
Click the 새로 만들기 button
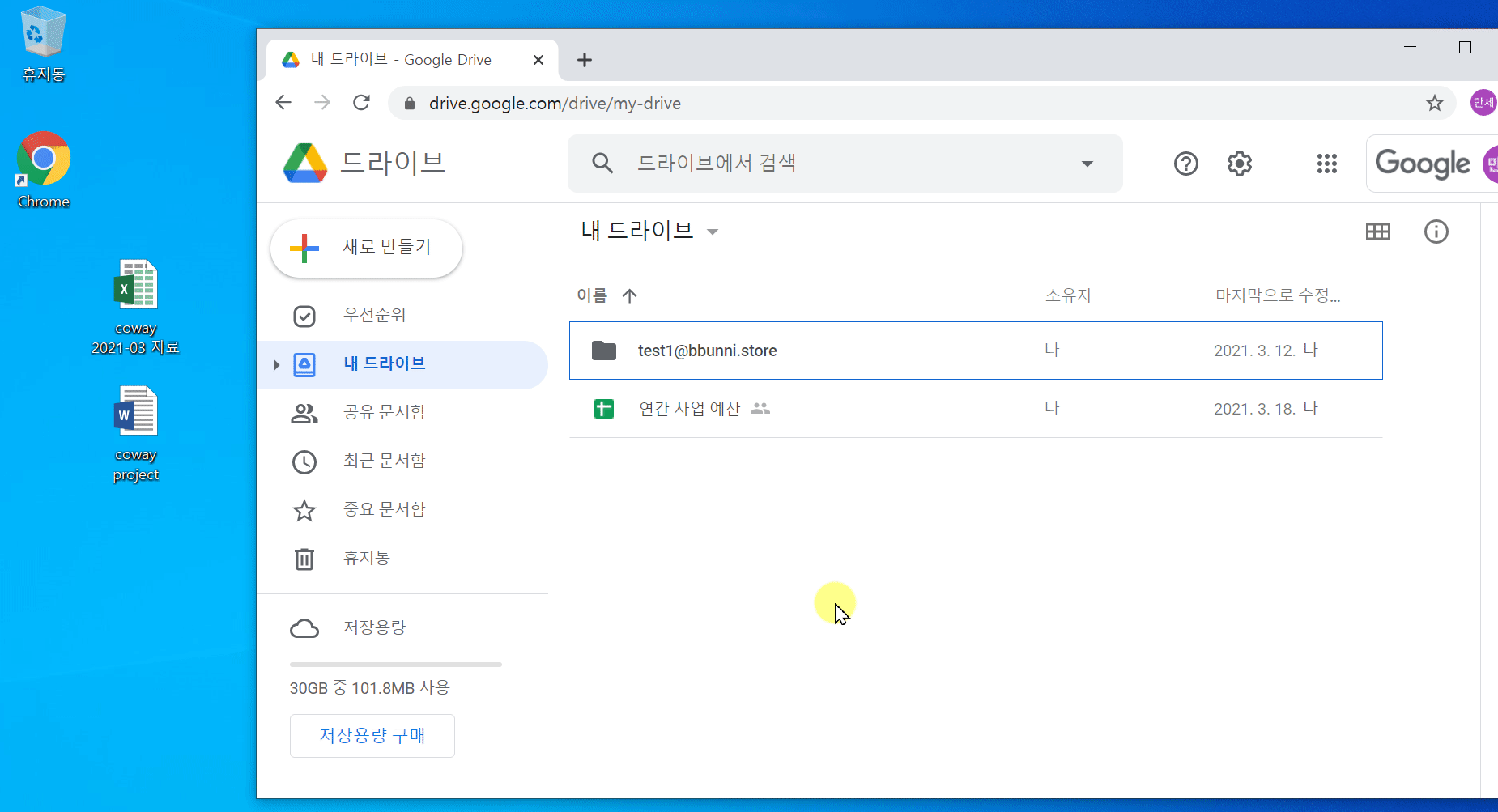click(366, 248)
